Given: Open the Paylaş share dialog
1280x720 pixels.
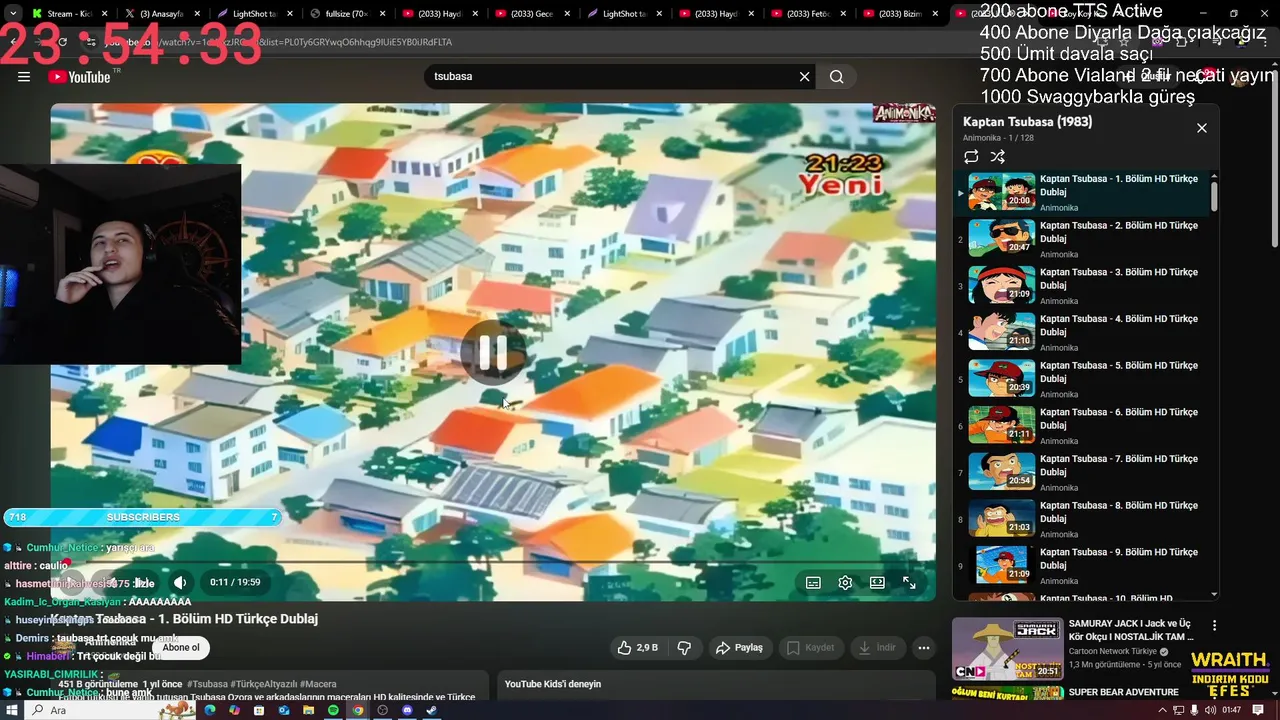Looking at the screenshot, I should [x=739, y=648].
